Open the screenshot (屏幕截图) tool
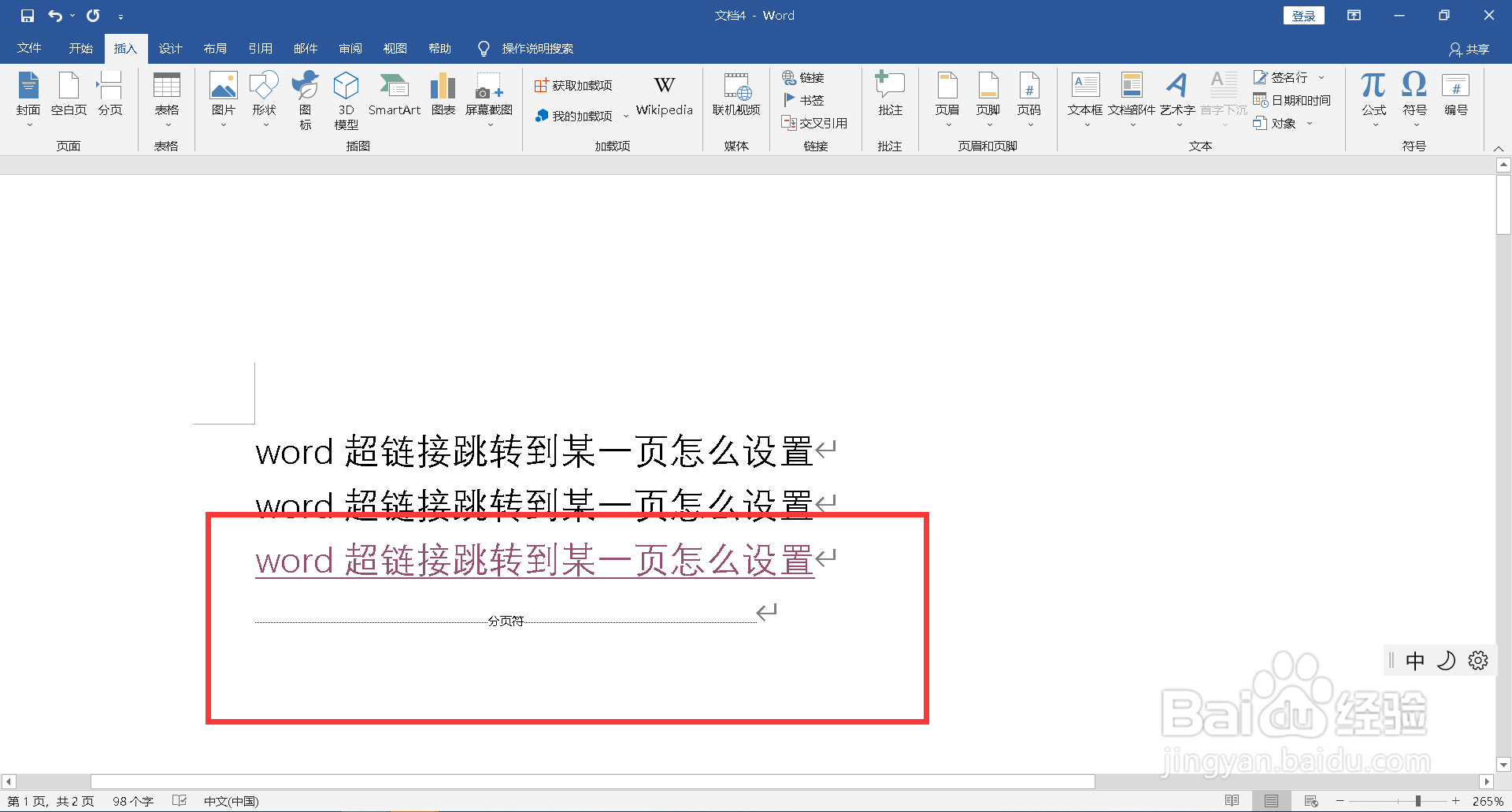1512x812 pixels. click(x=489, y=99)
